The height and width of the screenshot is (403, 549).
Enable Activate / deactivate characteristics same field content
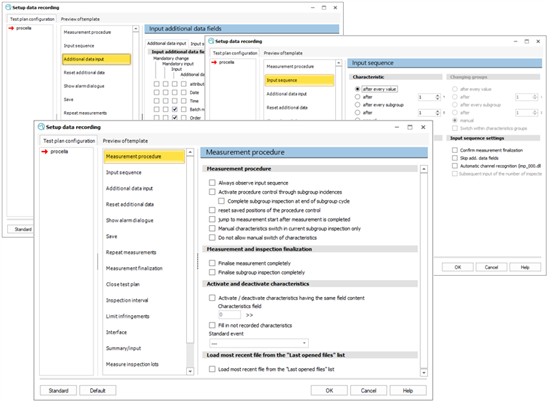[212, 298]
